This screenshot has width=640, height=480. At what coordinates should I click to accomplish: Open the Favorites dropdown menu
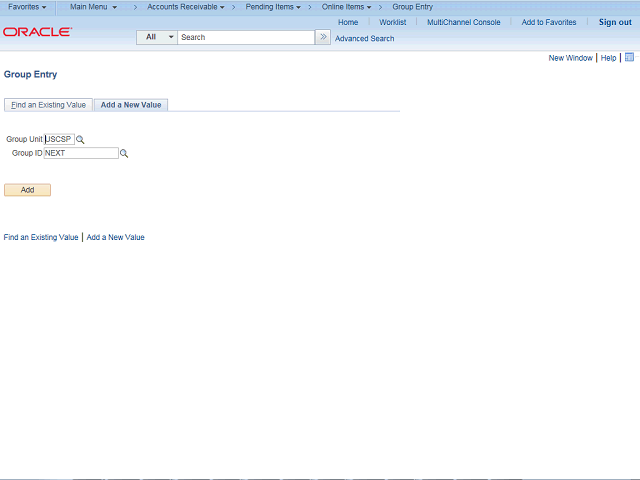(x=27, y=7)
